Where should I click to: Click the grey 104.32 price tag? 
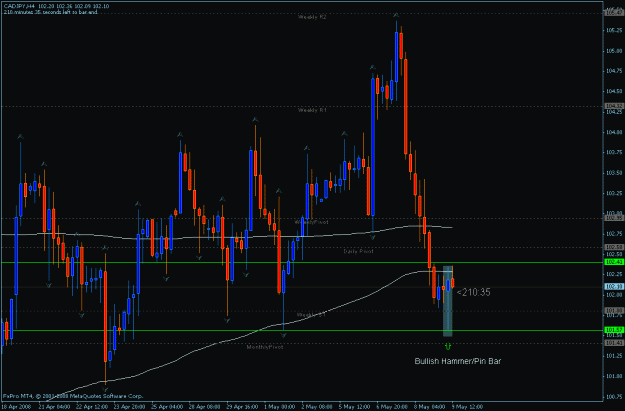(x=614, y=106)
